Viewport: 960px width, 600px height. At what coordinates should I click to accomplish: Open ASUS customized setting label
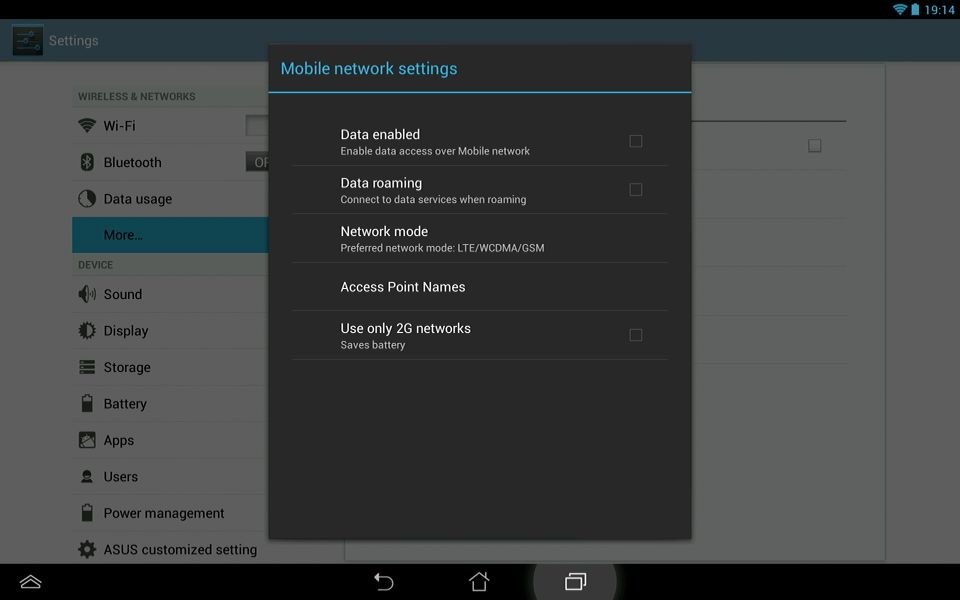180,550
